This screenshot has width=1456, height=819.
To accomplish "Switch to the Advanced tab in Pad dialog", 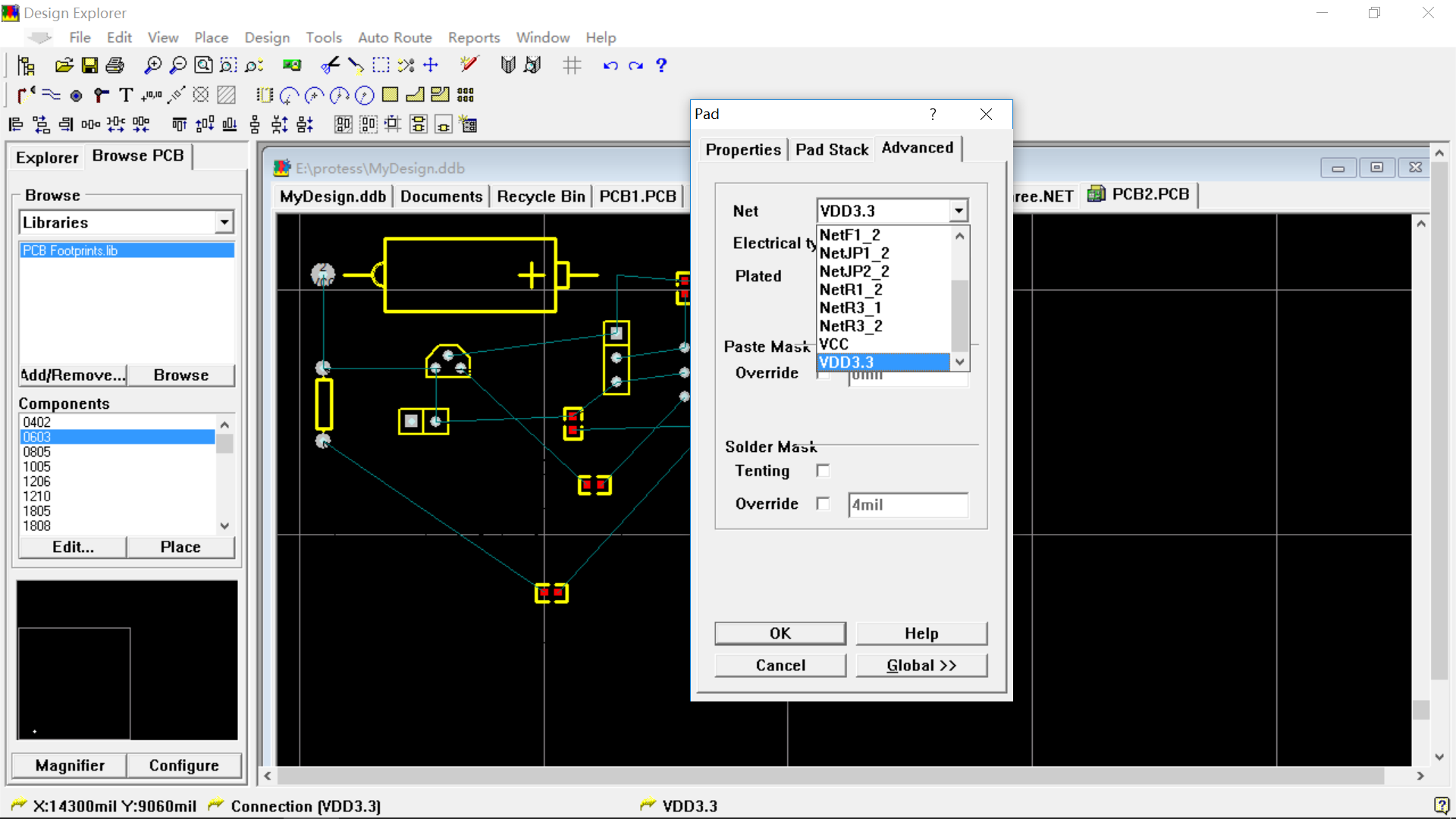I will click(917, 148).
